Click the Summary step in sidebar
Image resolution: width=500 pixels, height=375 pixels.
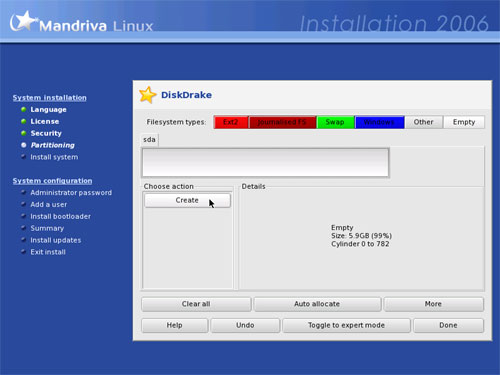[47, 228]
